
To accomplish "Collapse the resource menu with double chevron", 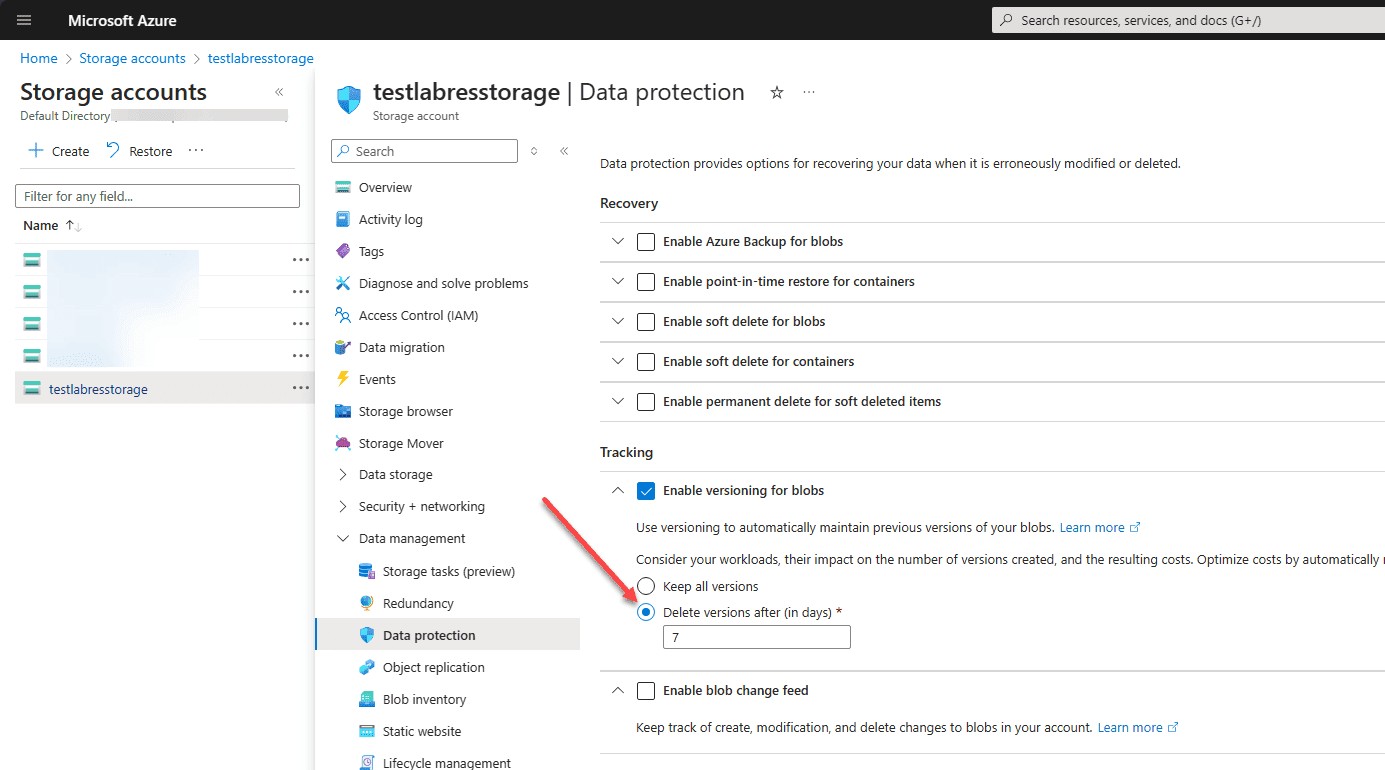I will [x=564, y=151].
